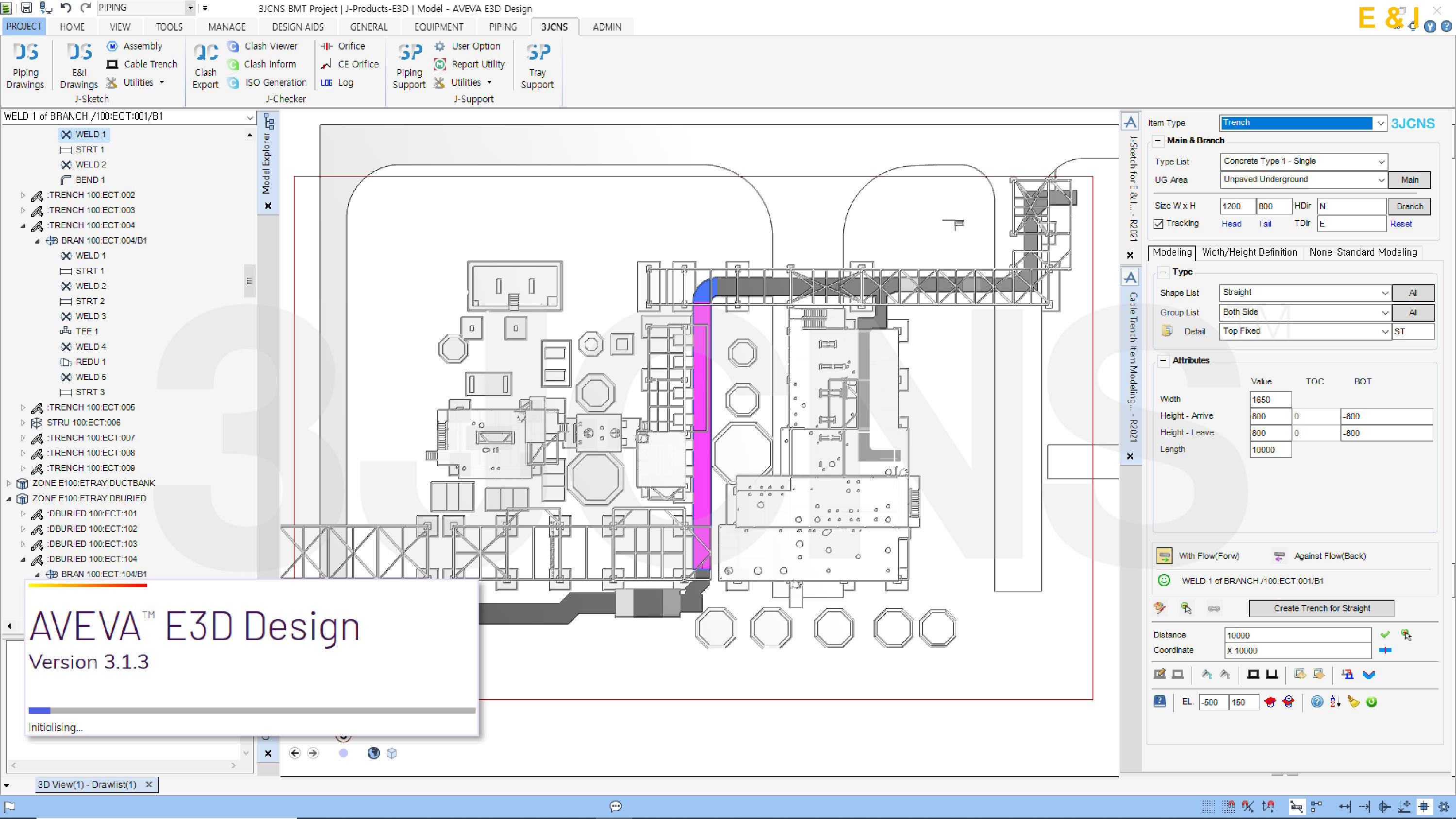Launch the Assembly tool

click(134, 46)
